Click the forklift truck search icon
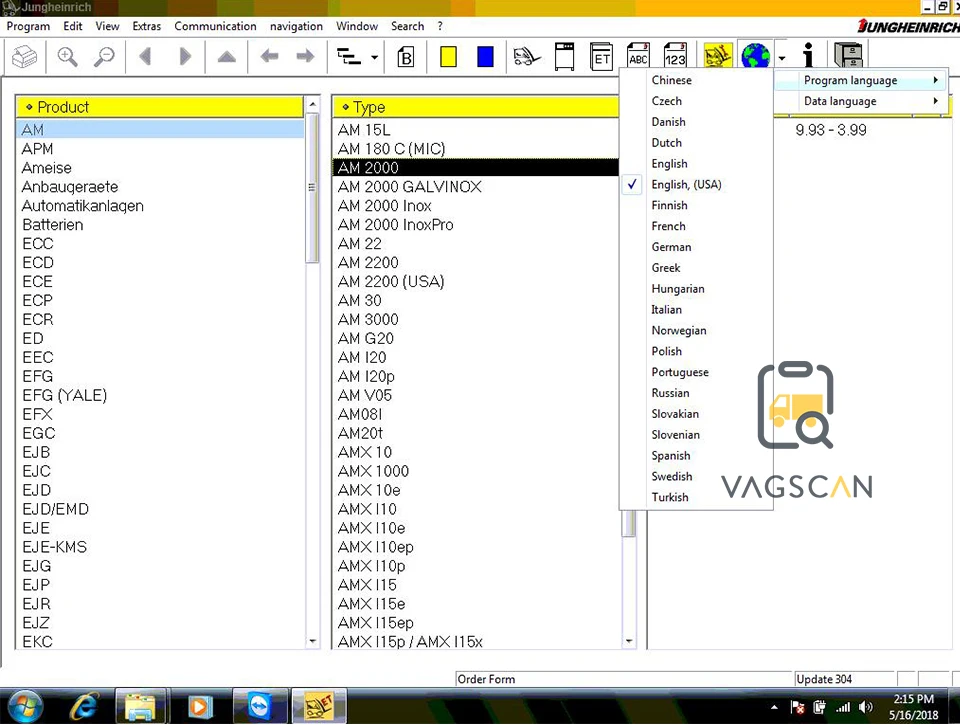Screen dimensions: 960x725 (x=527, y=57)
